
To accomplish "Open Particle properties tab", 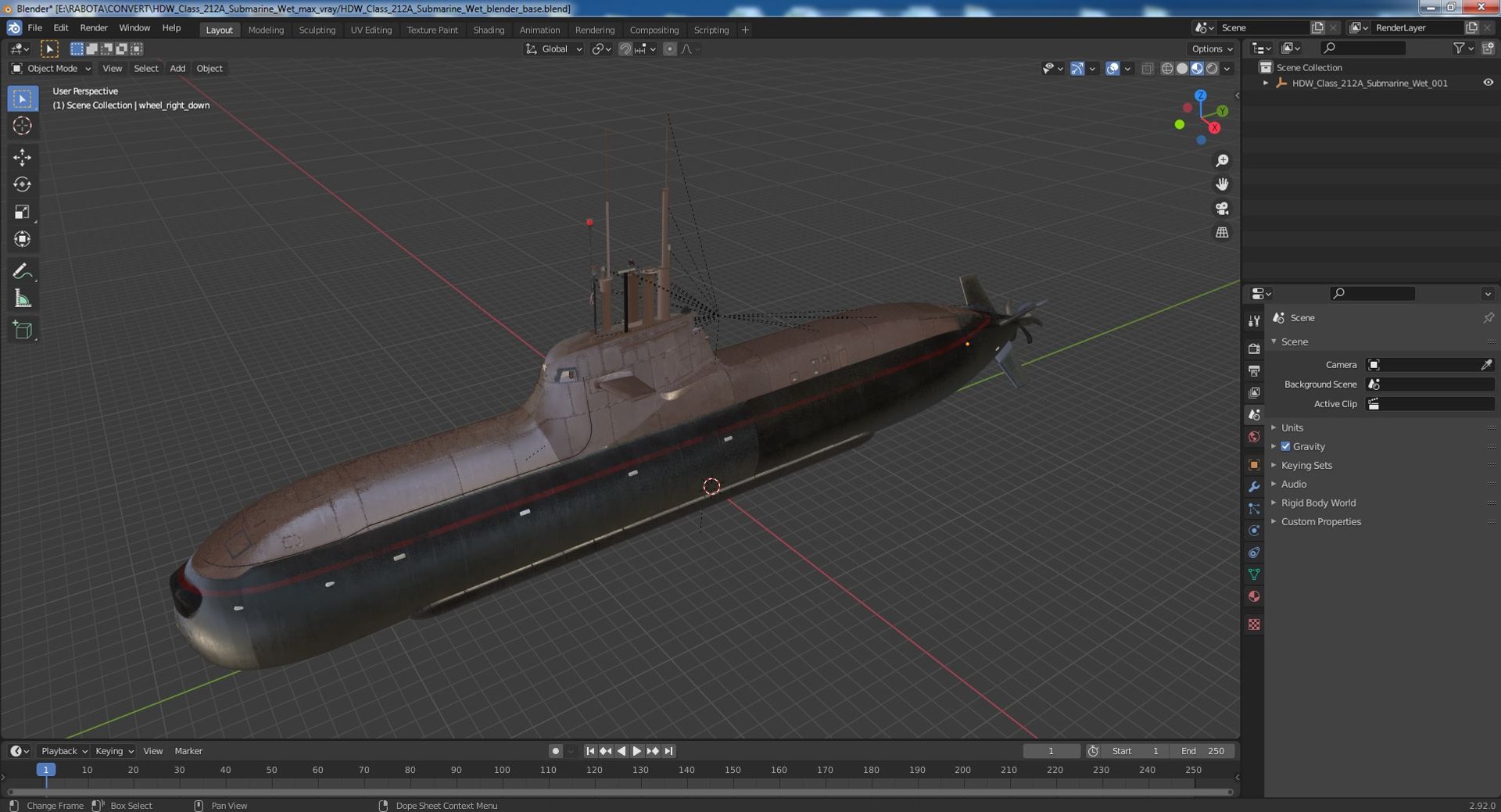I will tap(1254, 509).
